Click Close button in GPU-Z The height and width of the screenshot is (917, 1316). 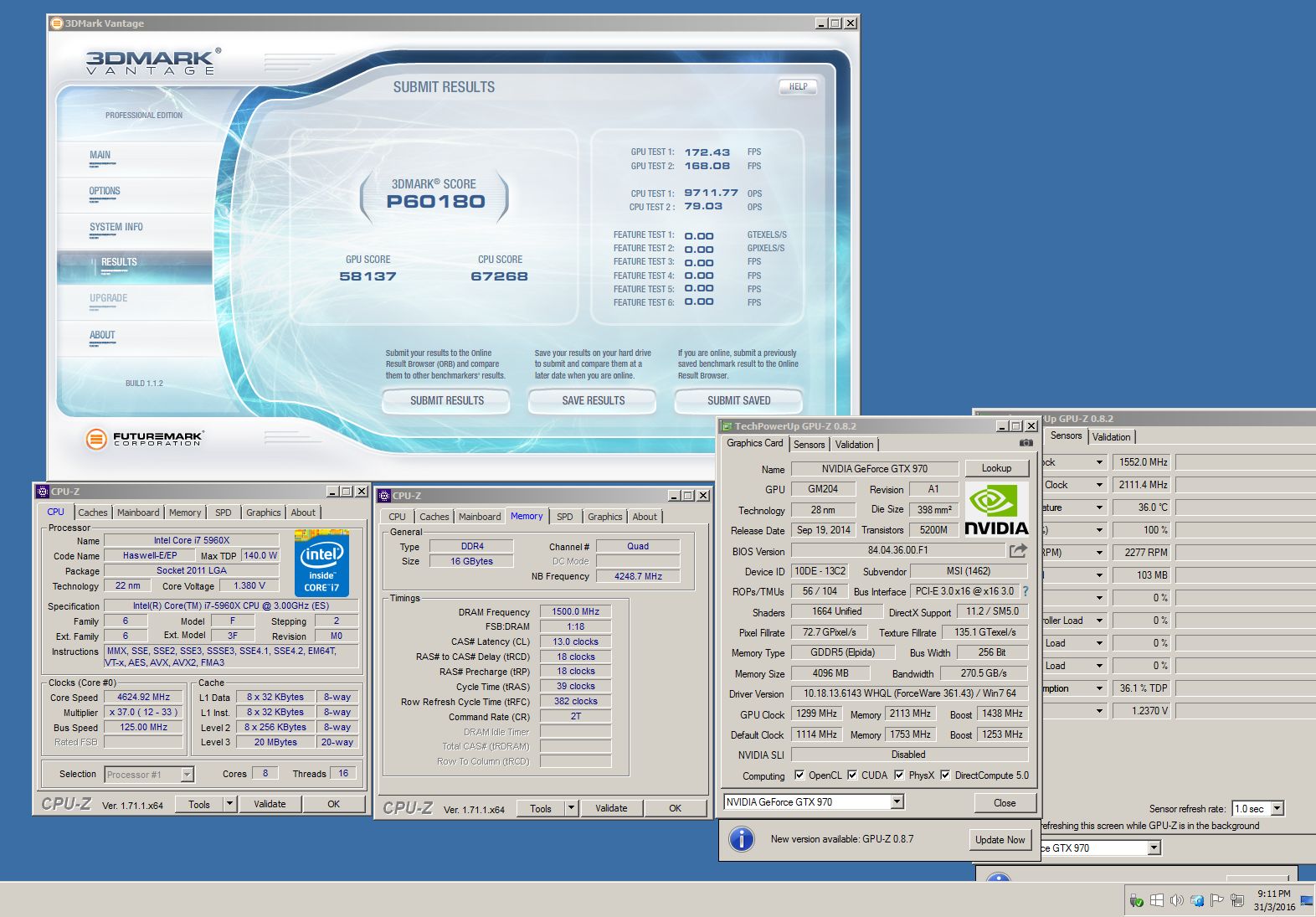[x=1005, y=803]
